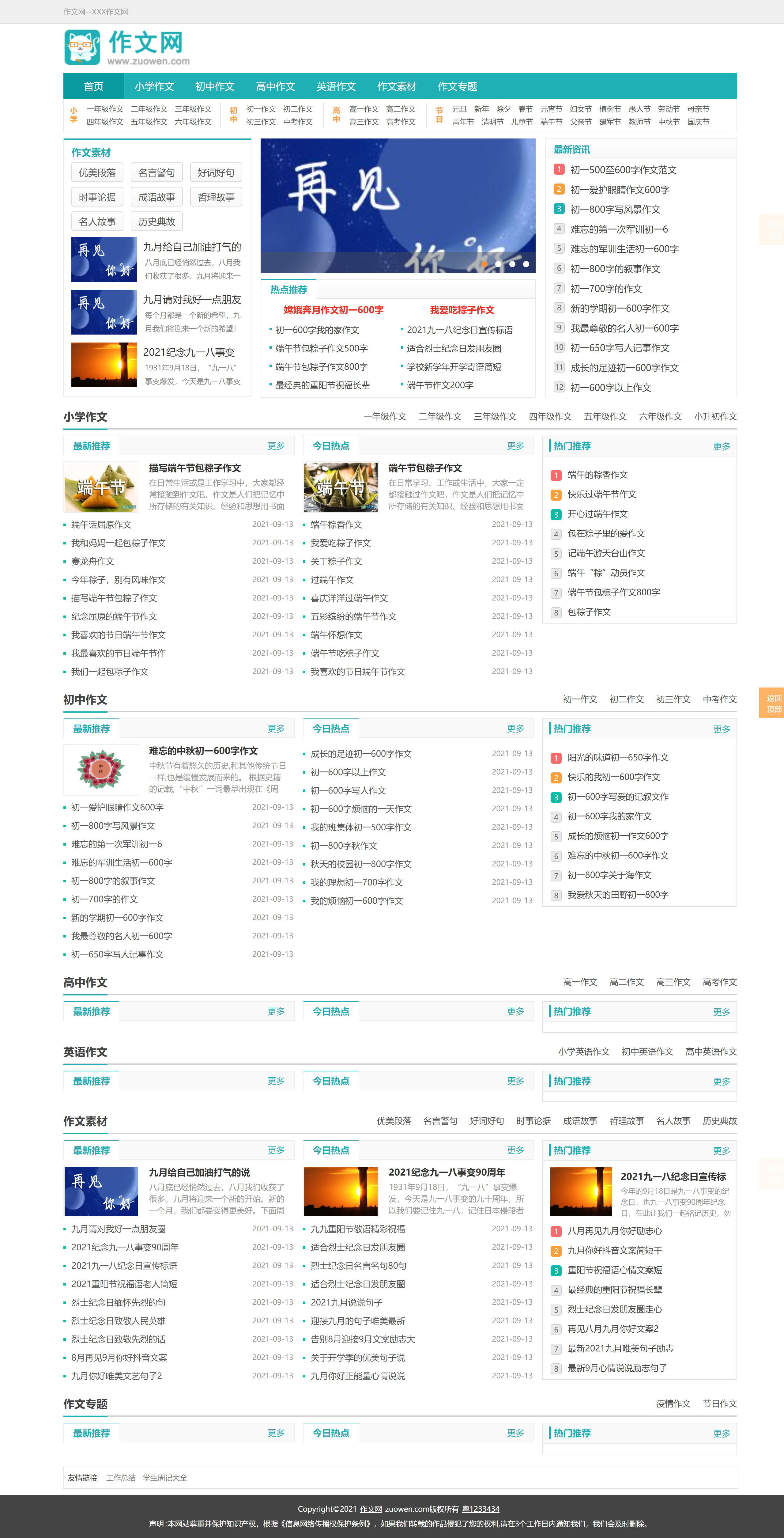Click the 历史典故 tag button
The image size is (784, 1538).
tap(156, 222)
